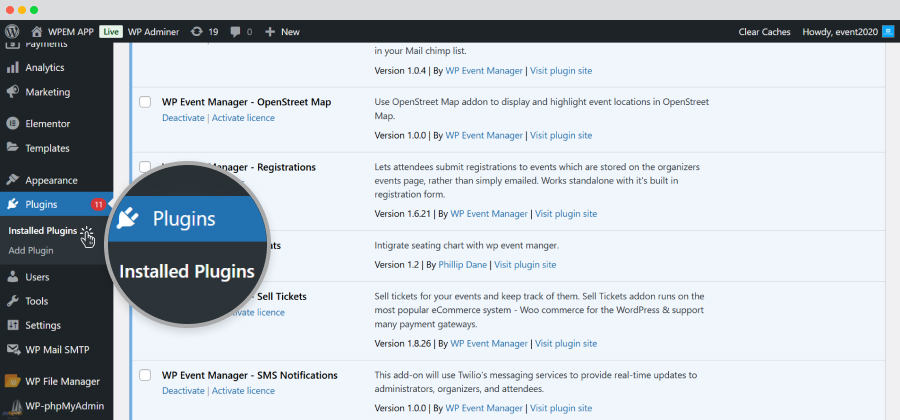Screen dimensions: 900x420
Task: Click the Appearance paintbrush icon
Action: (x=13, y=180)
